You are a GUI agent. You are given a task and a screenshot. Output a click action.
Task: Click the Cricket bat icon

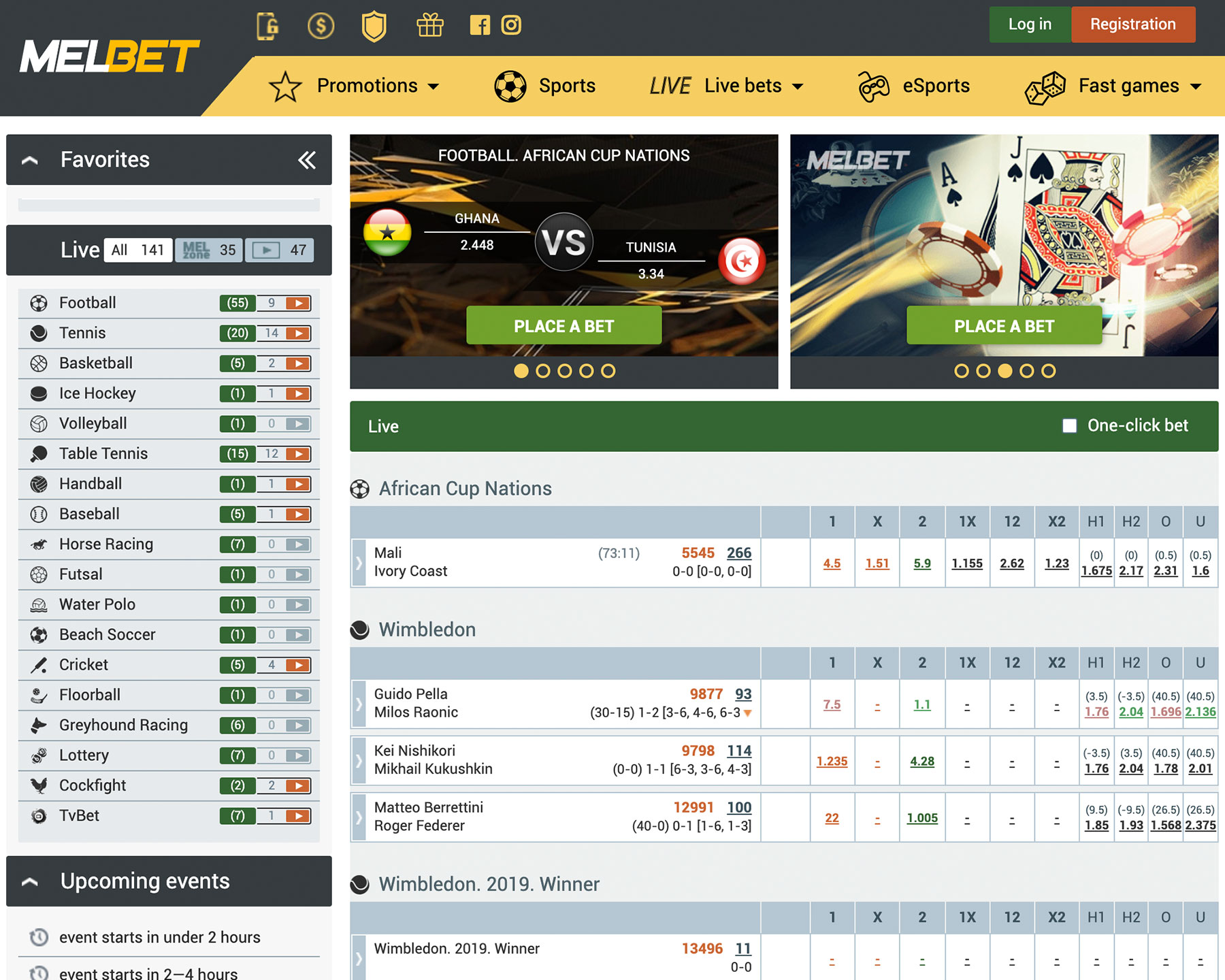coord(39,665)
